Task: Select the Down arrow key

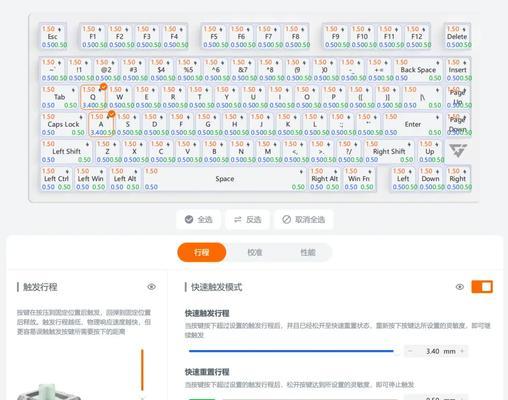Action: [430, 179]
